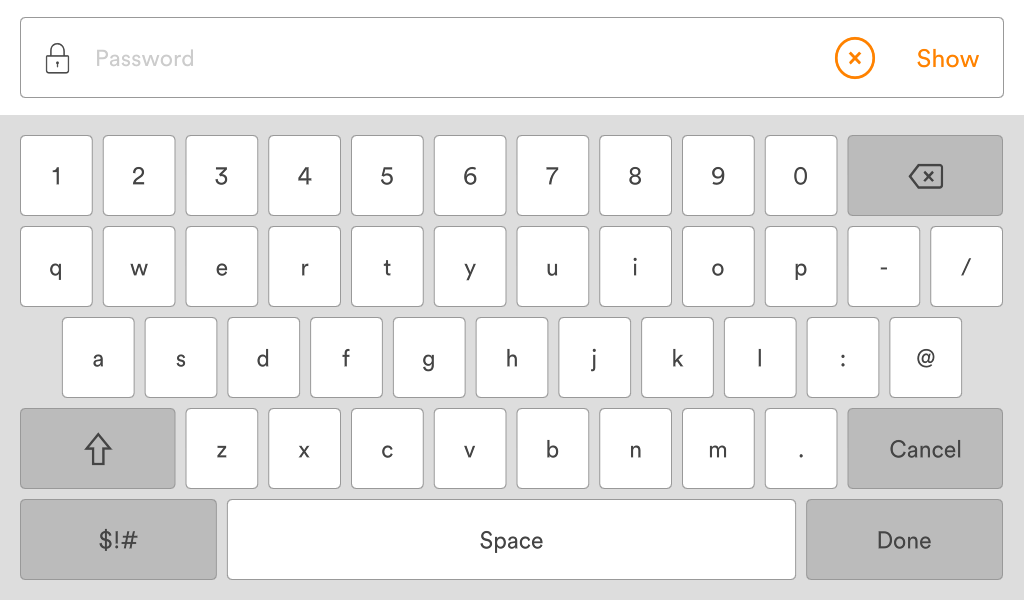Tap the Space bar

[511, 540]
